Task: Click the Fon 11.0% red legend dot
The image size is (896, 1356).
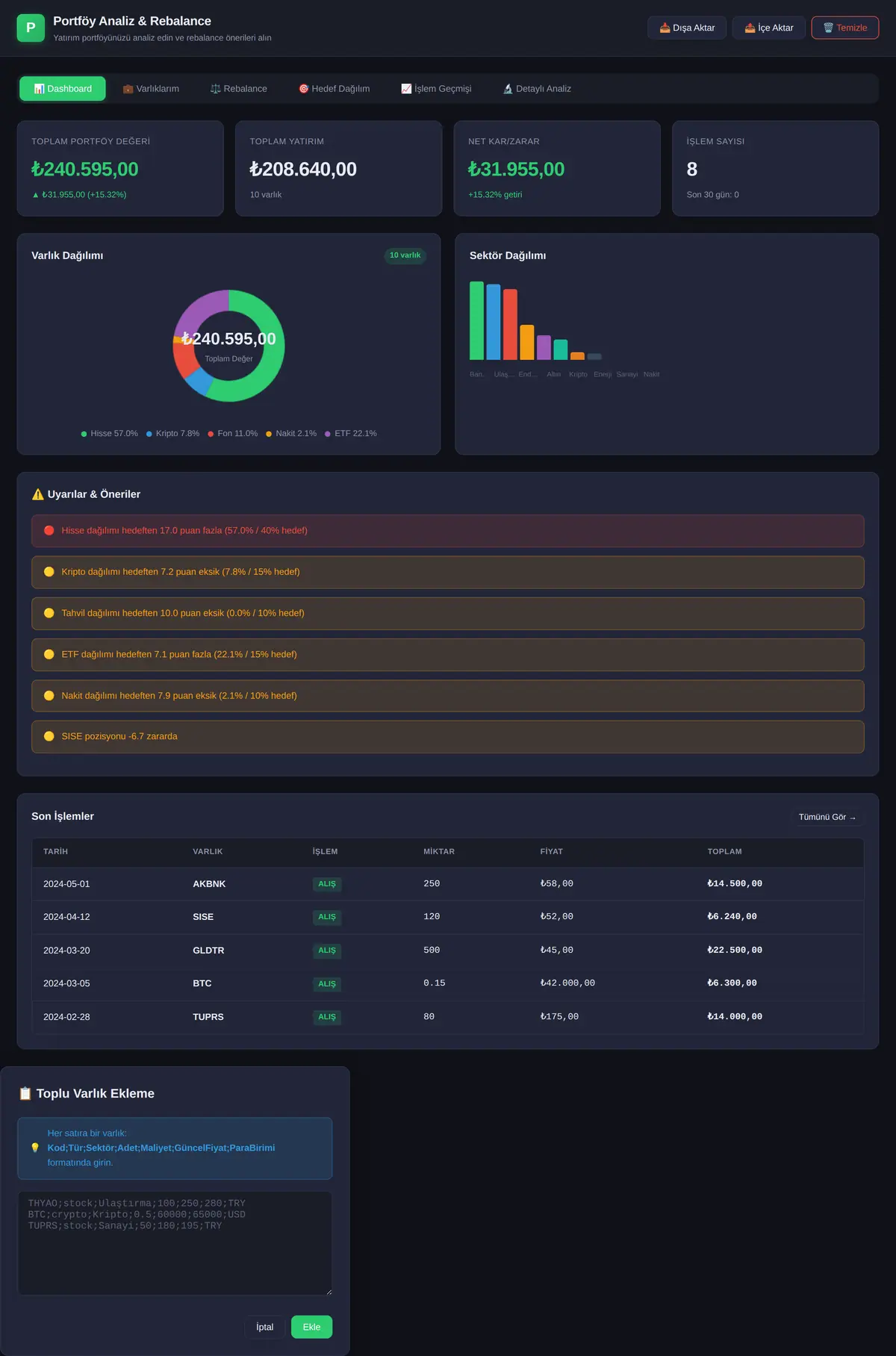Action: point(211,434)
